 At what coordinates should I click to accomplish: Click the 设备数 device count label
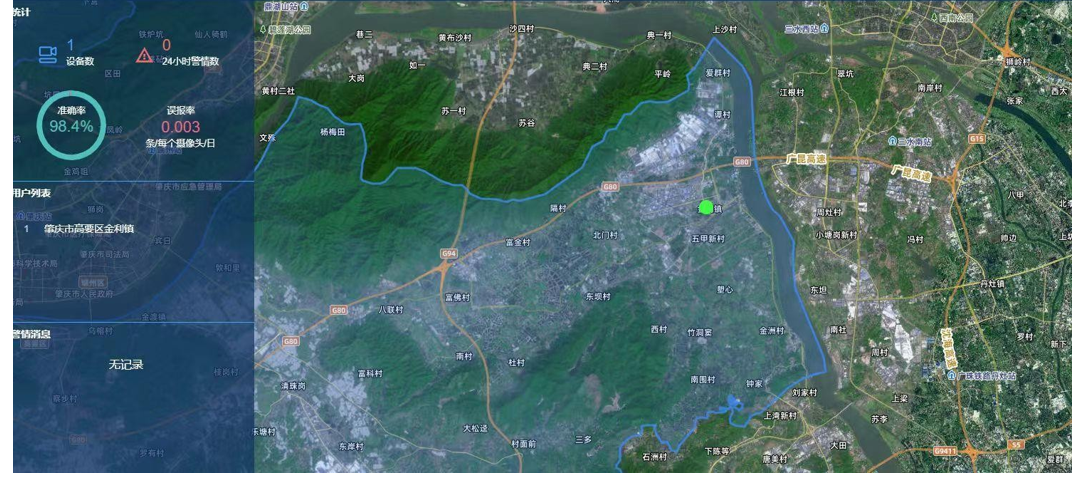(x=80, y=61)
